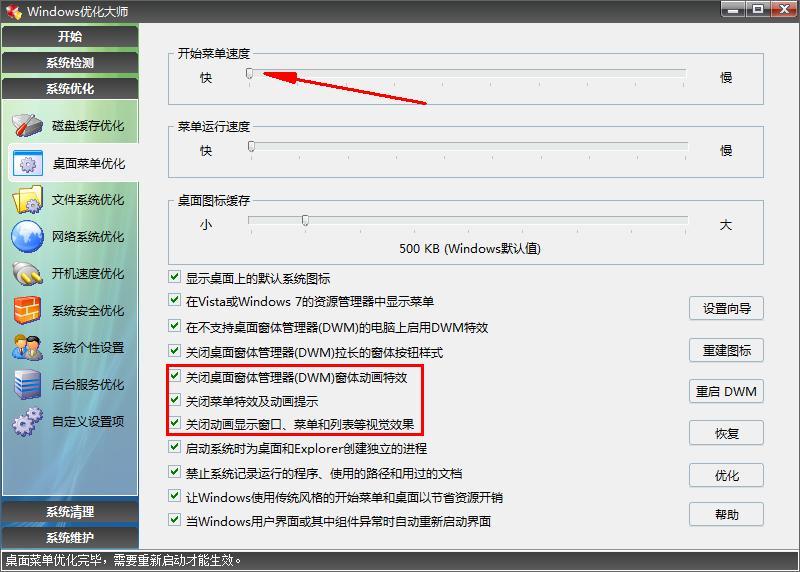Image resolution: width=800 pixels, height=572 pixels.
Task: Open 网络系统优化 globe icon
Action: [x=28, y=237]
